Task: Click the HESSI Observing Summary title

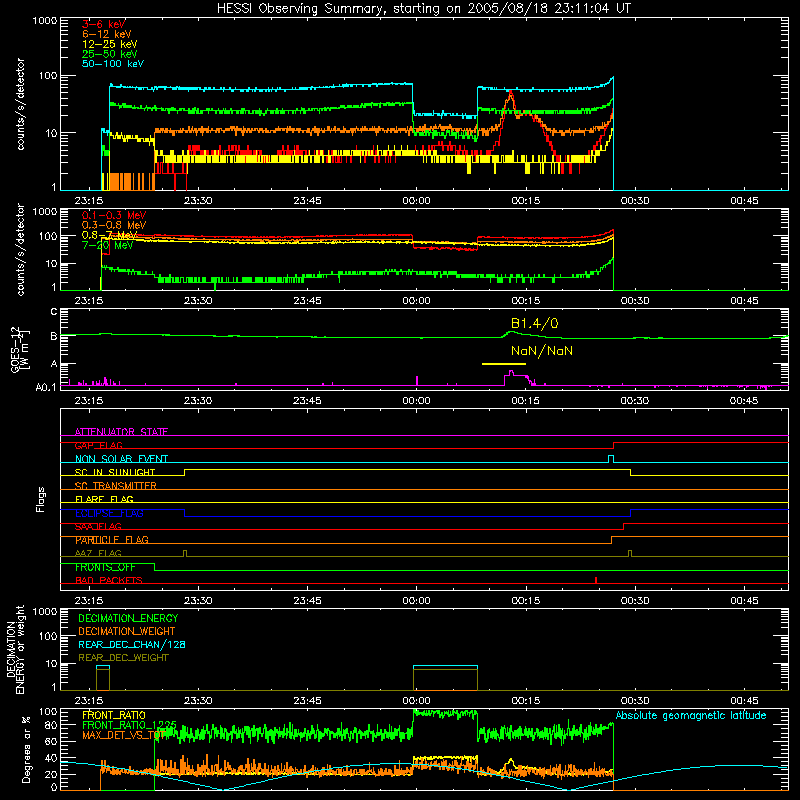Action: click(x=423, y=9)
